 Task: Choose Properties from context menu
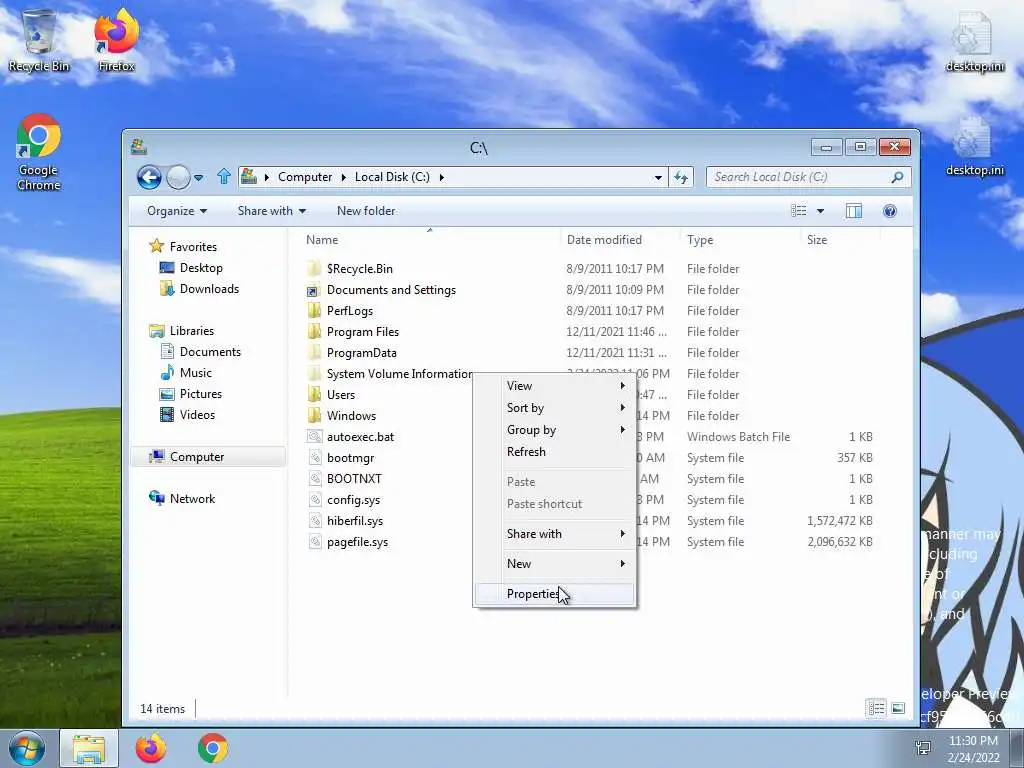click(554, 594)
